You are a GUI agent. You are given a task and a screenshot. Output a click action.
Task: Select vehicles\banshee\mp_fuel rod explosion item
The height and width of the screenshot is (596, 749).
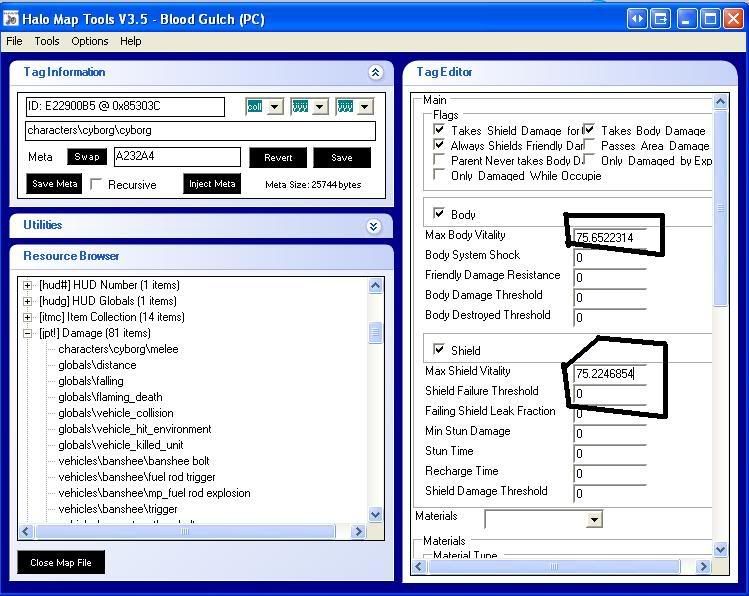[154, 493]
